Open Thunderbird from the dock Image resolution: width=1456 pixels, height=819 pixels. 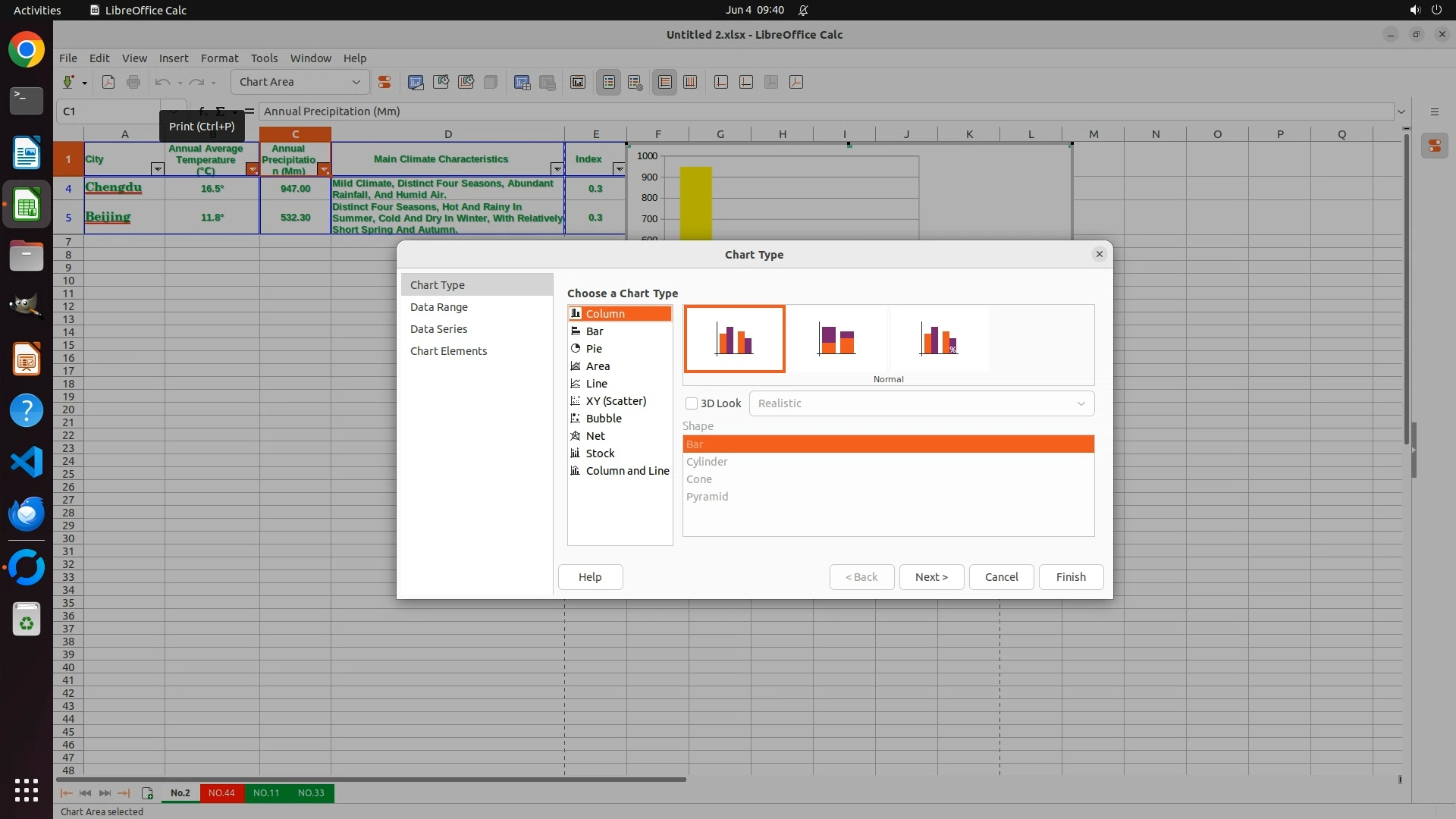tap(27, 513)
